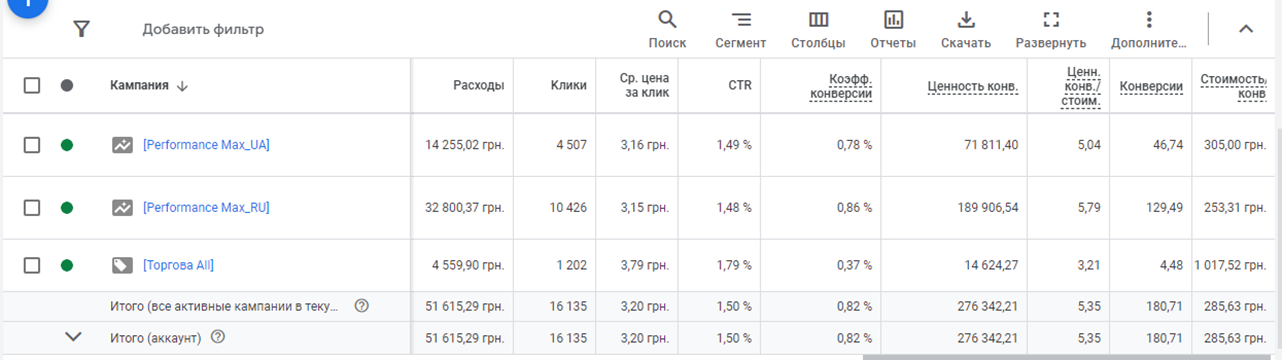The image size is (1282, 360).
Task: Toggle the select-all campaigns checkbox in header
Action: pyautogui.click(x=32, y=86)
